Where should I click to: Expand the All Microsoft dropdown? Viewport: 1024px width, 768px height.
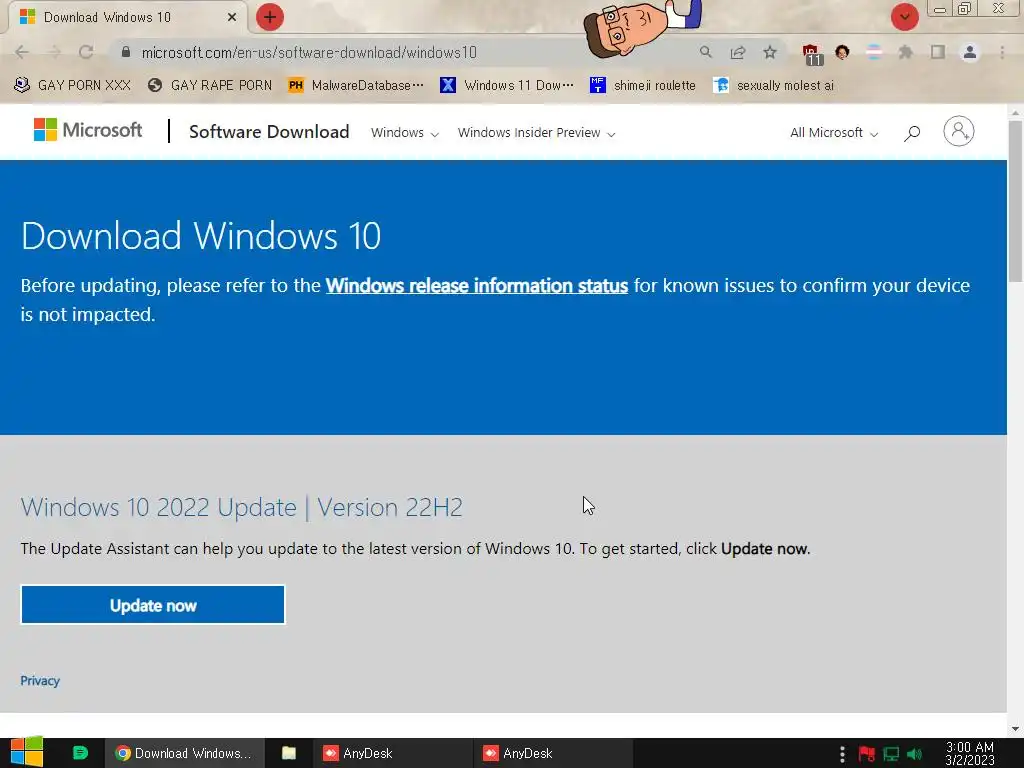point(834,133)
